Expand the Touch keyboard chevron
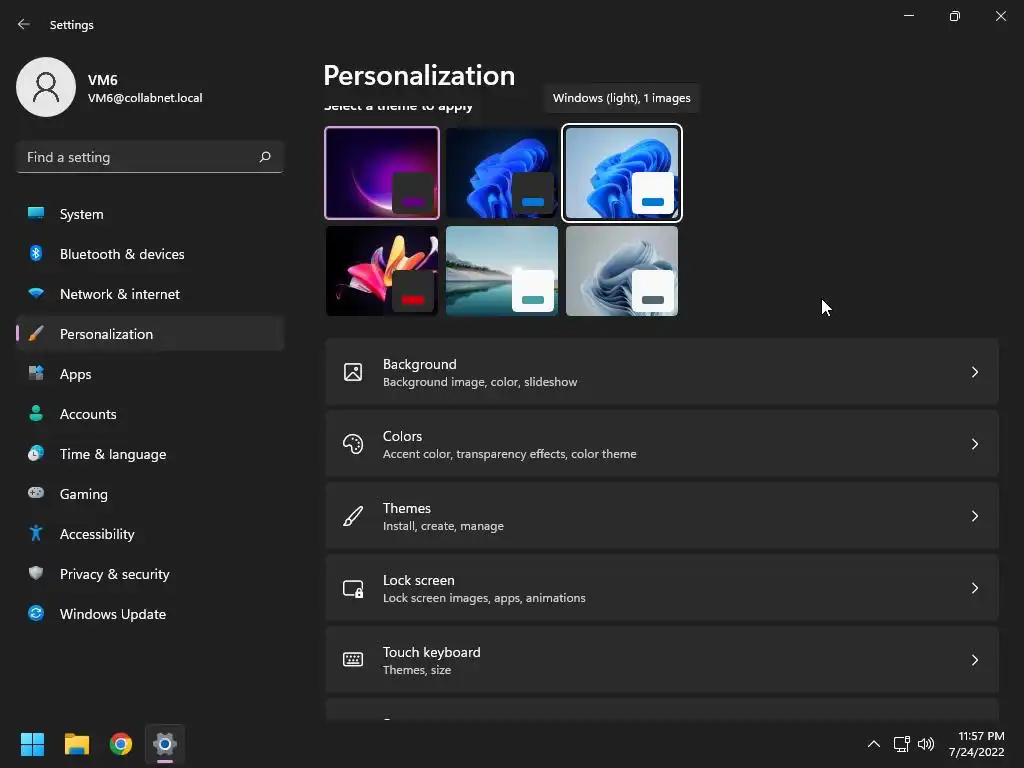This screenshot has height=768, width=1024. pos(974,660)
